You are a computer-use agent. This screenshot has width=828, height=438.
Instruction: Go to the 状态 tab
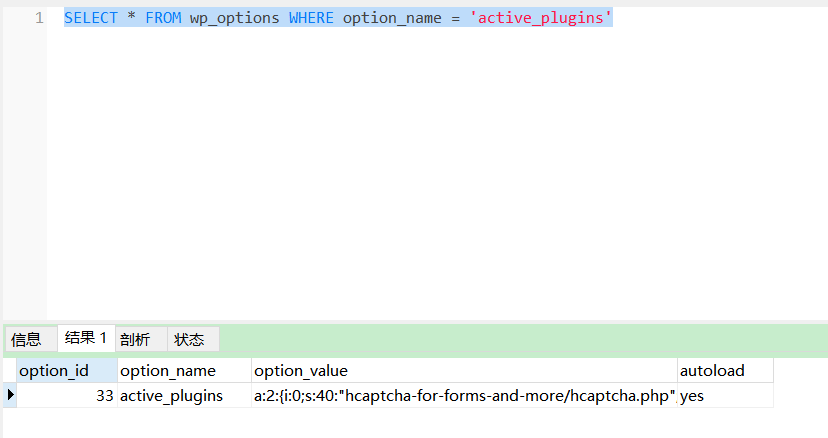coord(189,339)
